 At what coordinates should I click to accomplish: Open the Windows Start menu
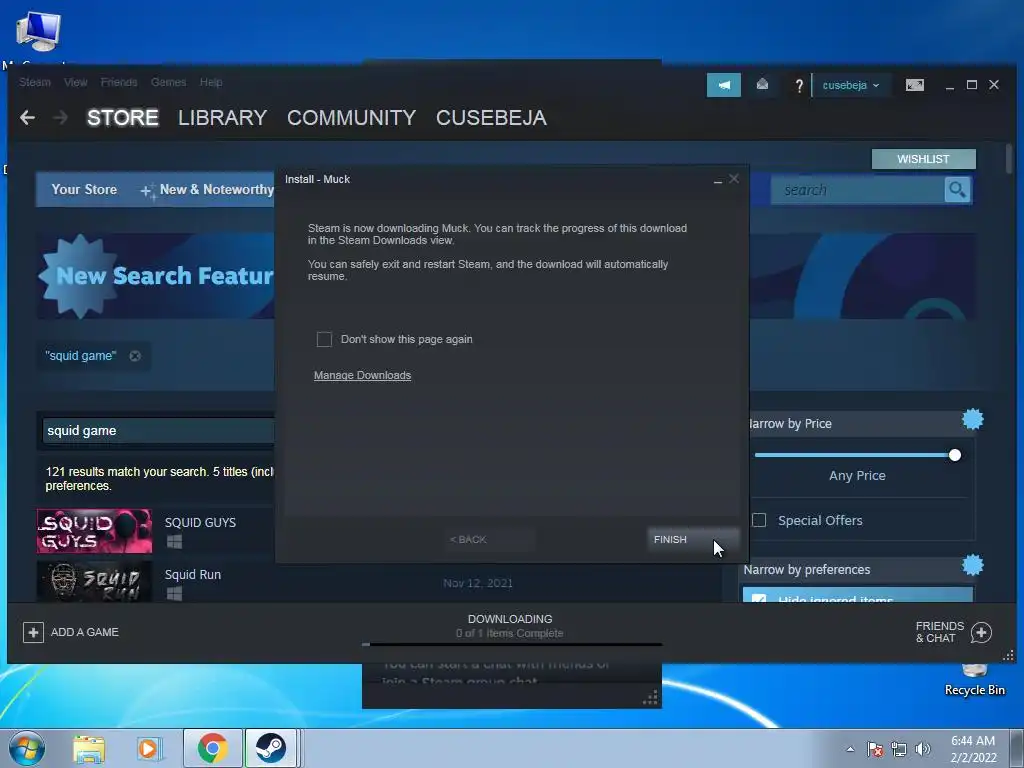(x=27, y=748)
